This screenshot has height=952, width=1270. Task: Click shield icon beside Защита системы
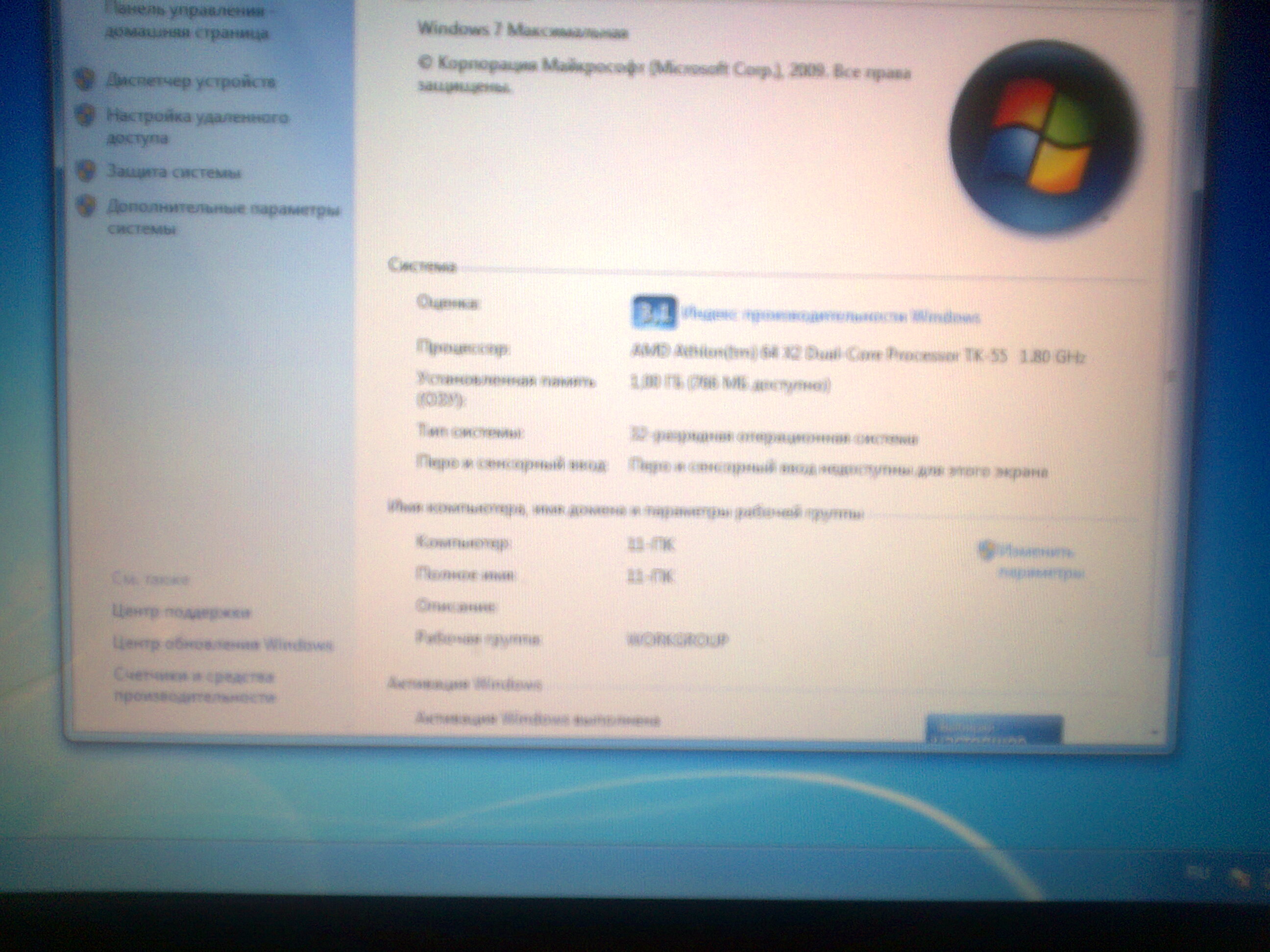(86, 170)
